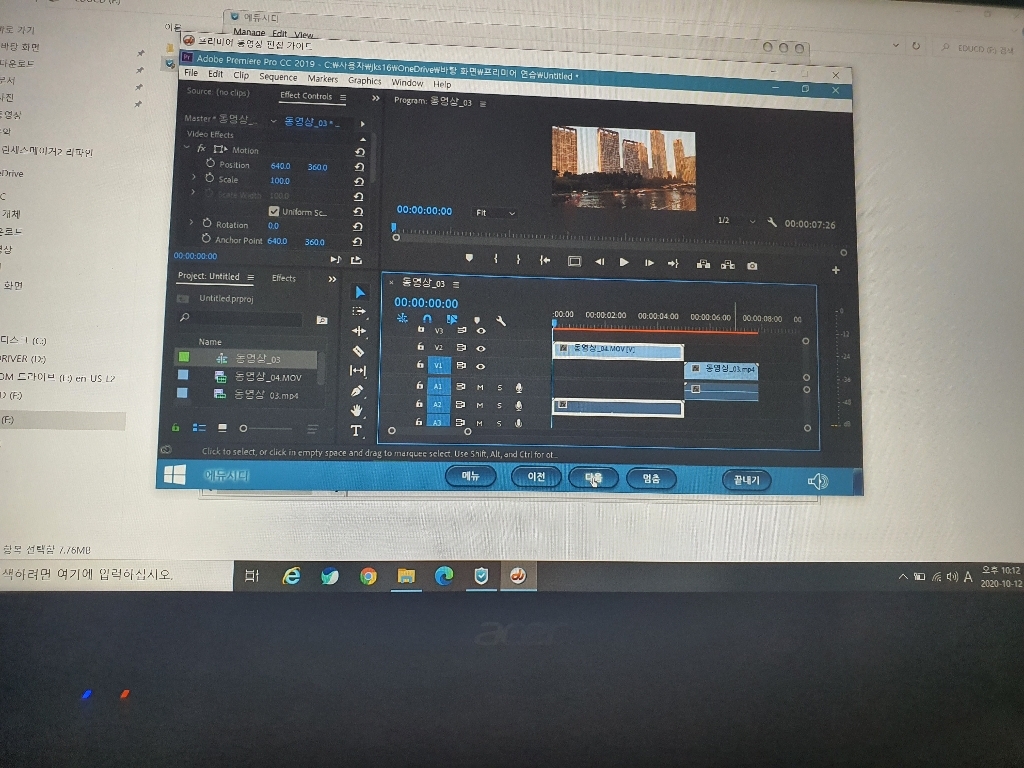Show overflow panels beside Effects tab

[x=332, y=279]
